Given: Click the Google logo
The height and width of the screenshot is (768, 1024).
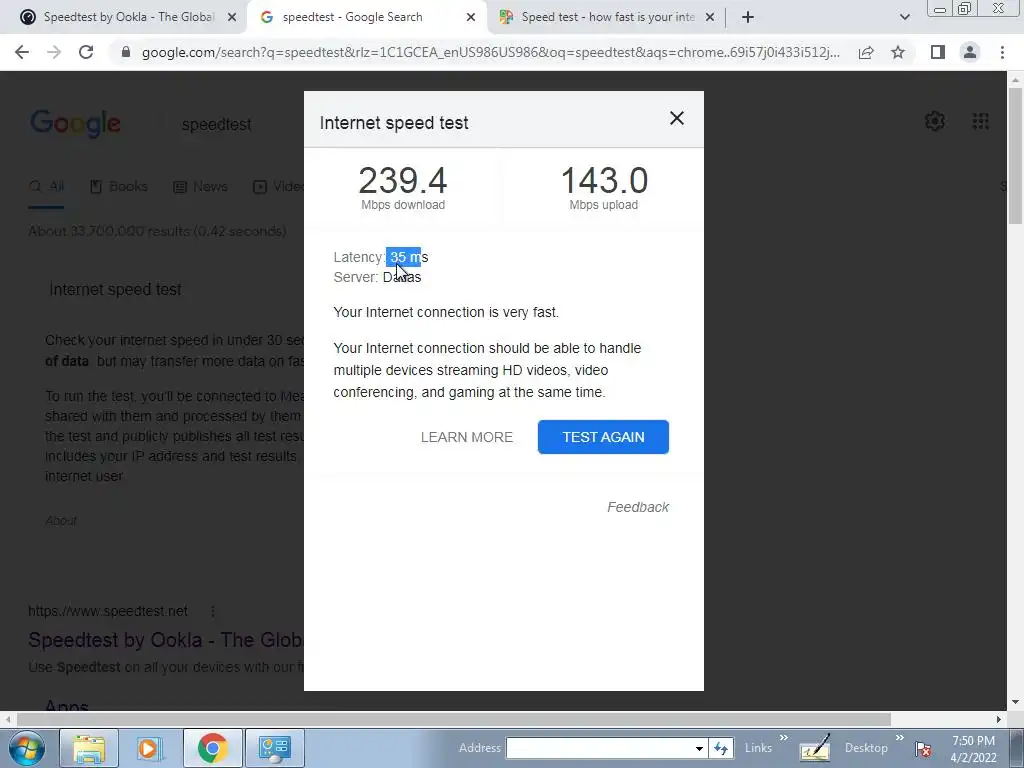Looking at the screenshot, I should click(75, 123).
